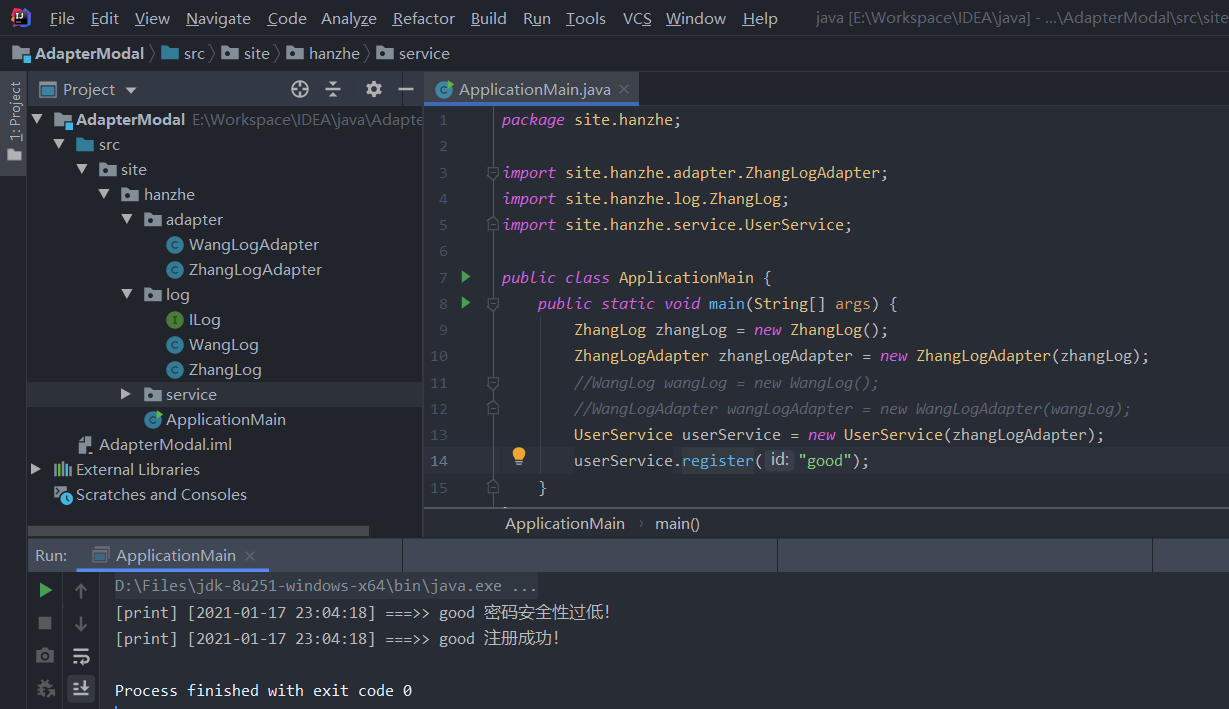The height and width of the screenshot is (709, 1229).
Task: Select ILog interface in project tree
Action: tap(204, 319)
